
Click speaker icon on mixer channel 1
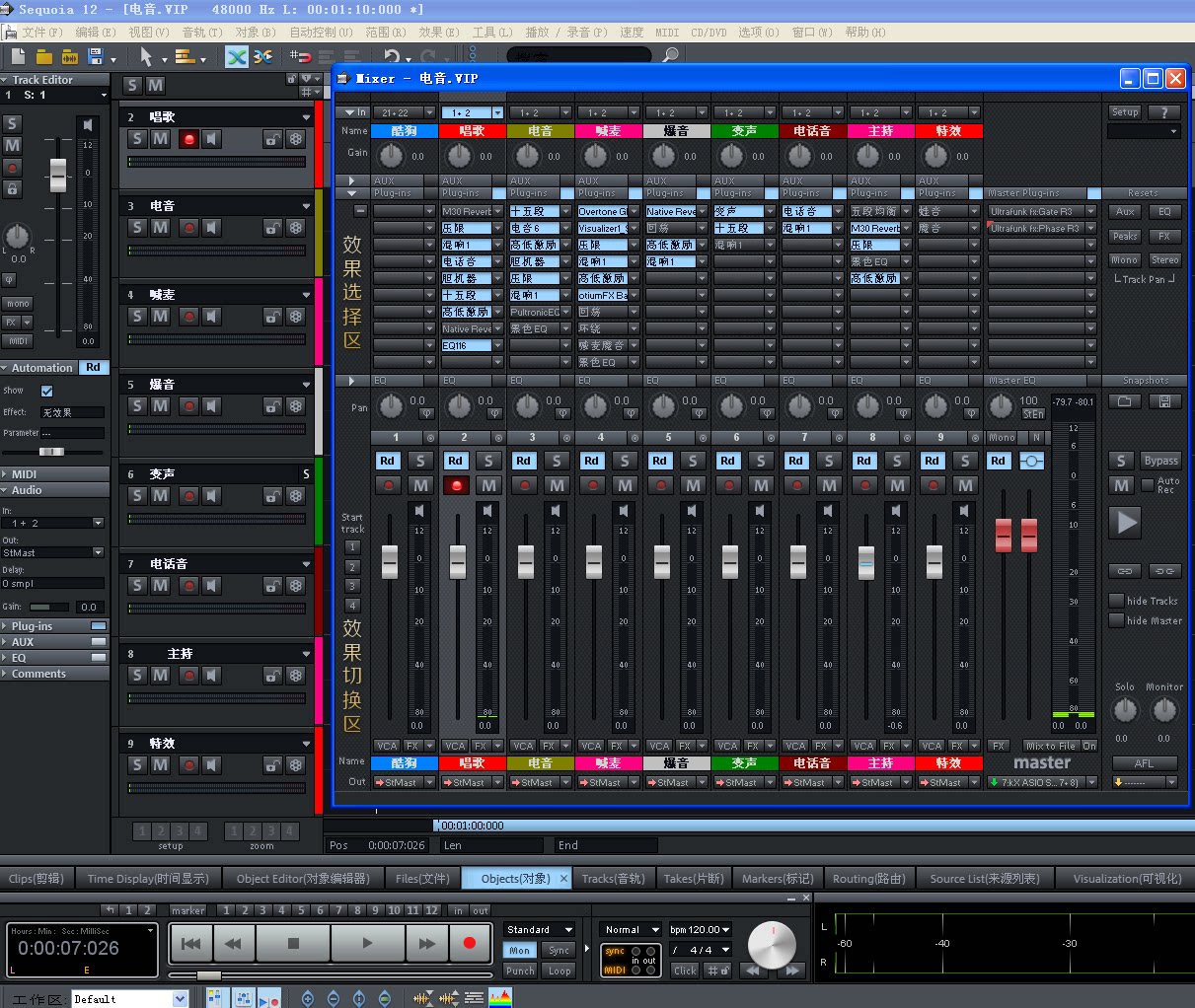pyautogui.click(x=419, y=510)
